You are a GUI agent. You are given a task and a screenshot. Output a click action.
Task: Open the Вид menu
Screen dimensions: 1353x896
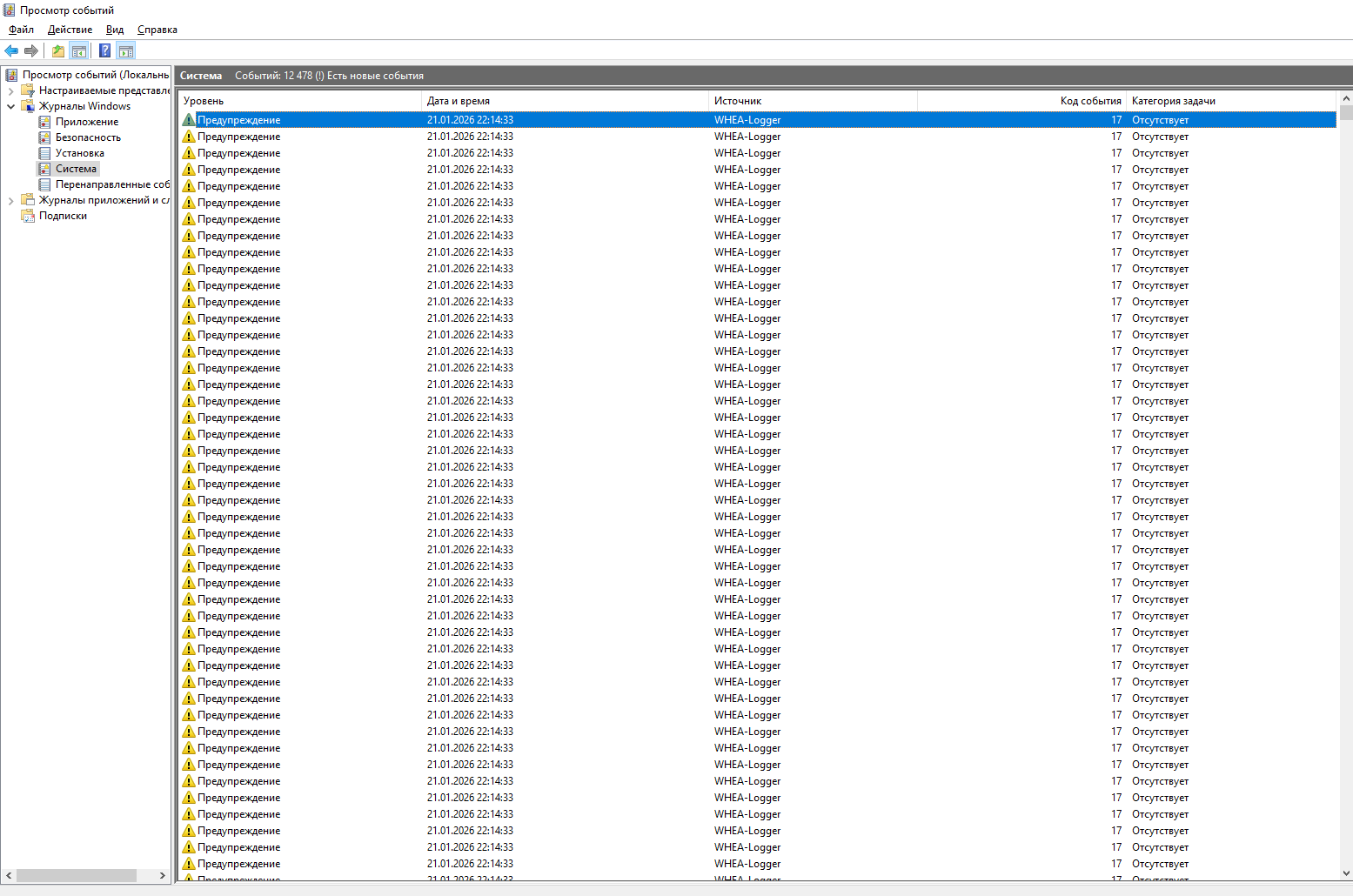pos(115,30)
